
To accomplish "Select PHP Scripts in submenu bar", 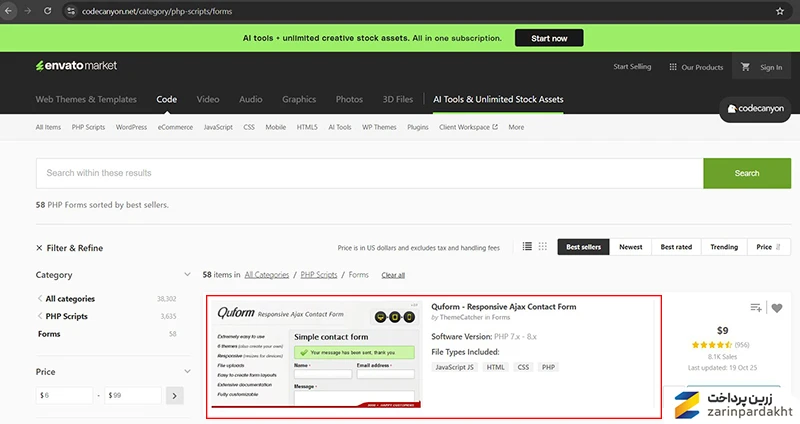I will (88, 127).
